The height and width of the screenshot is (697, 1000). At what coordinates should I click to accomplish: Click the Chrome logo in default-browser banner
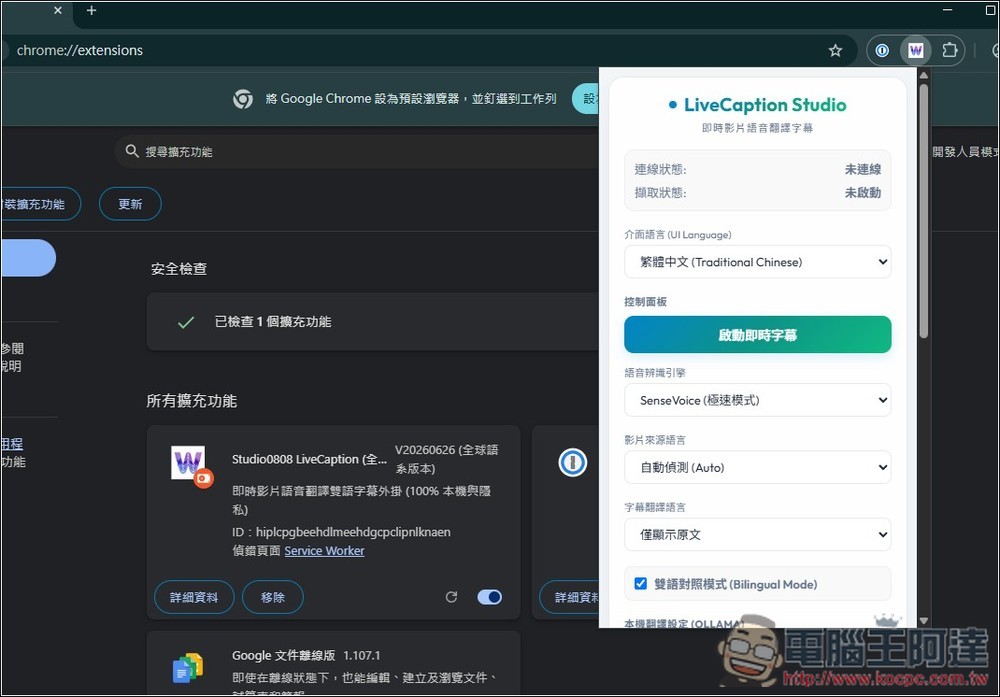click(242, 99)
